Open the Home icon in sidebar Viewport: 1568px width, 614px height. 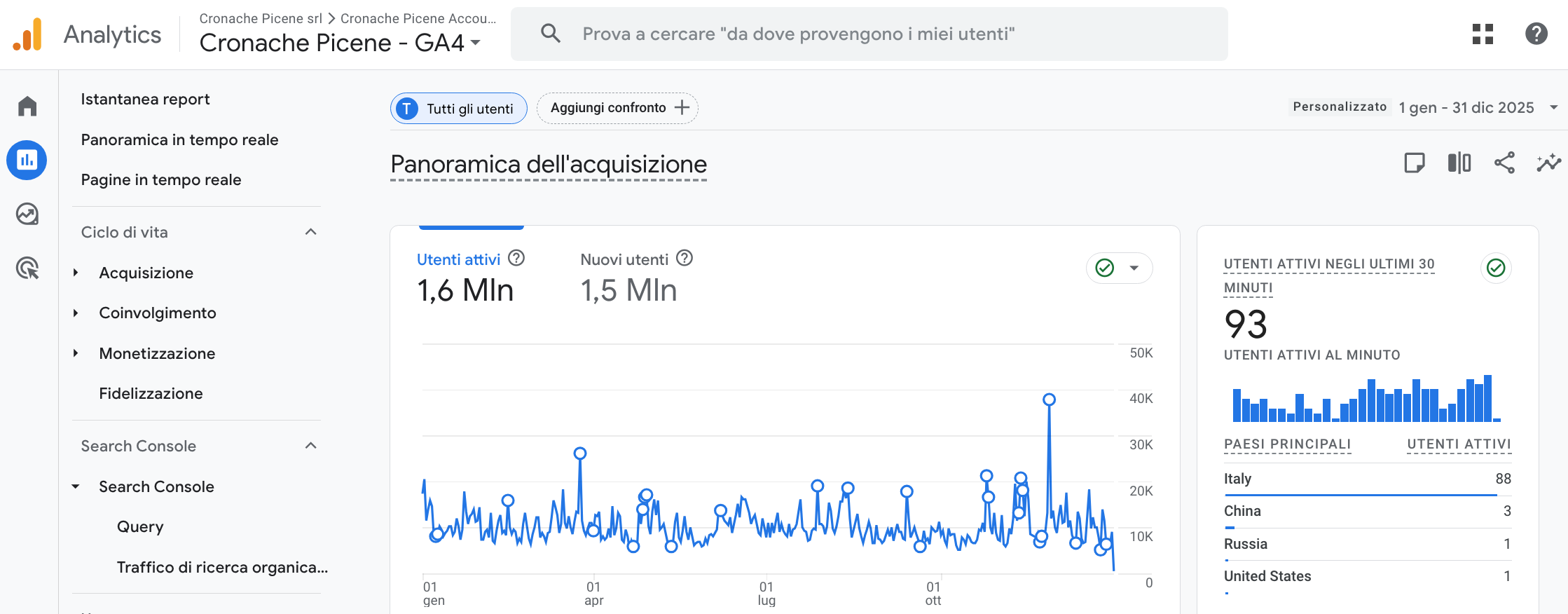[27, 106]
